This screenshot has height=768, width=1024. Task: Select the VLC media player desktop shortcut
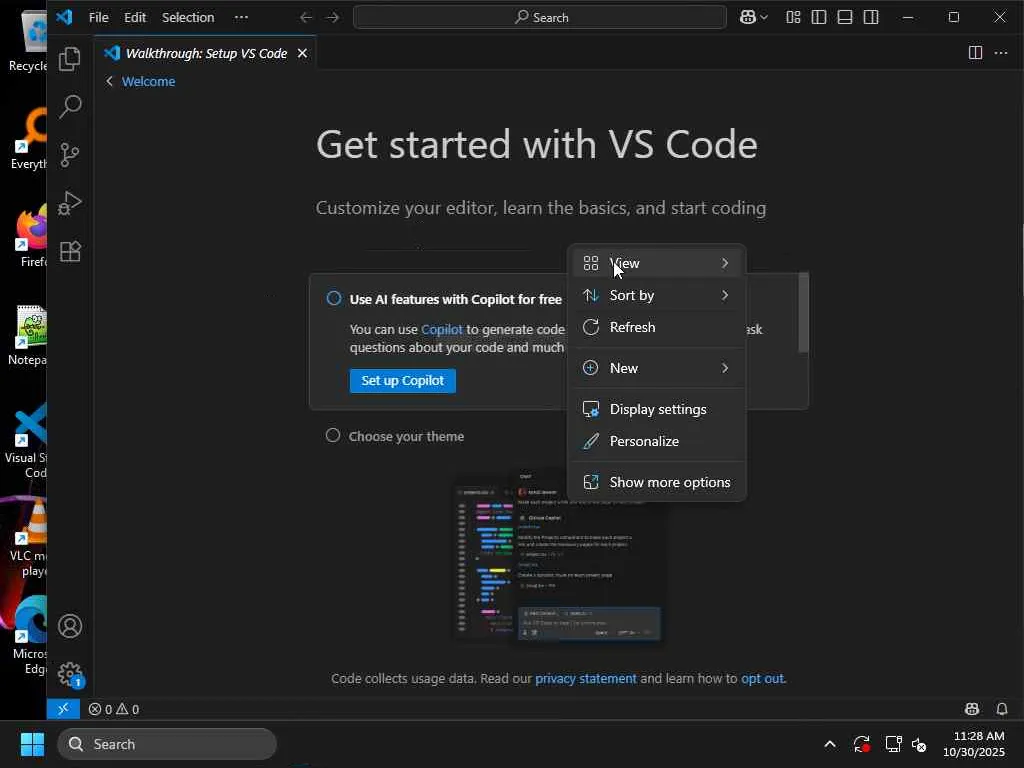point(29,539)
